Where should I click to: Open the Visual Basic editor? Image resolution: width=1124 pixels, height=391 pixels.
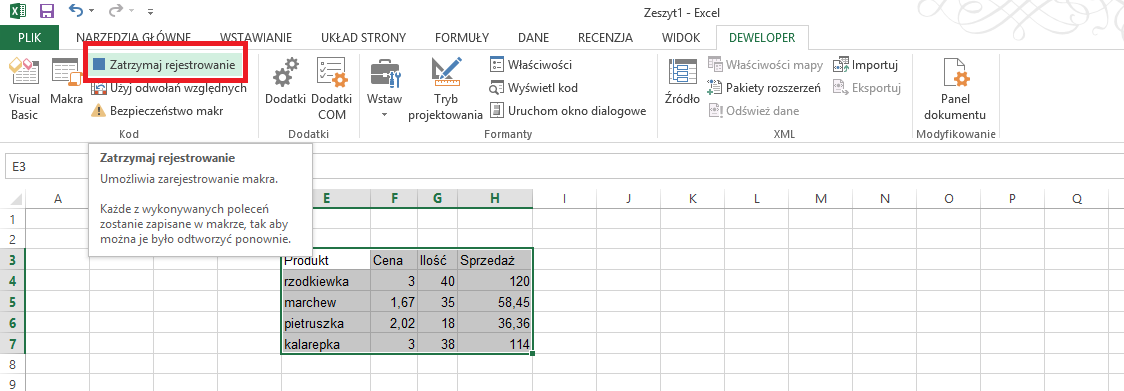pyautogui.click(x=24, y=88)
